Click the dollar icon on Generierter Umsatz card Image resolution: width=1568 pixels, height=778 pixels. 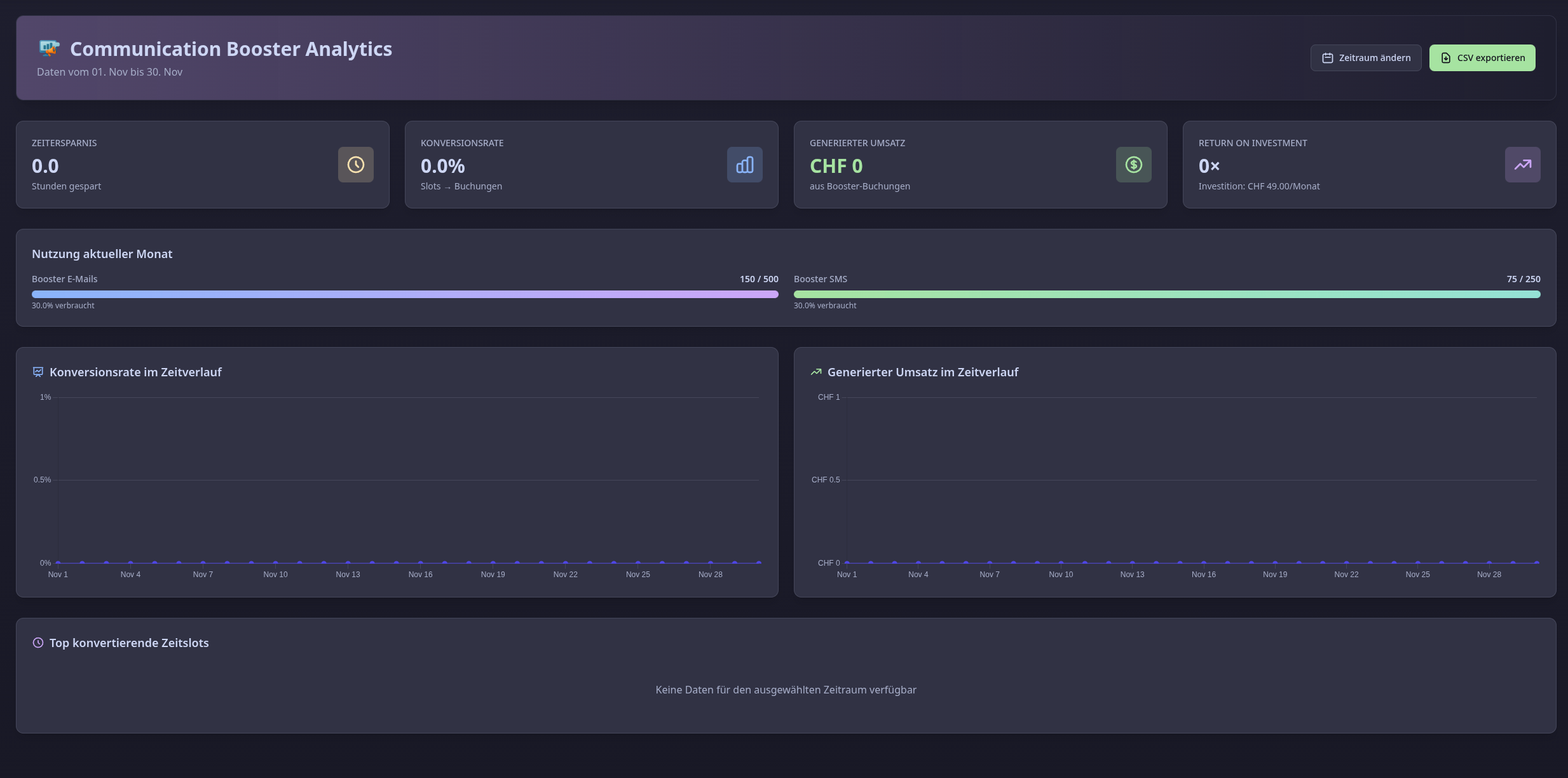click(x=1133, y=165)
